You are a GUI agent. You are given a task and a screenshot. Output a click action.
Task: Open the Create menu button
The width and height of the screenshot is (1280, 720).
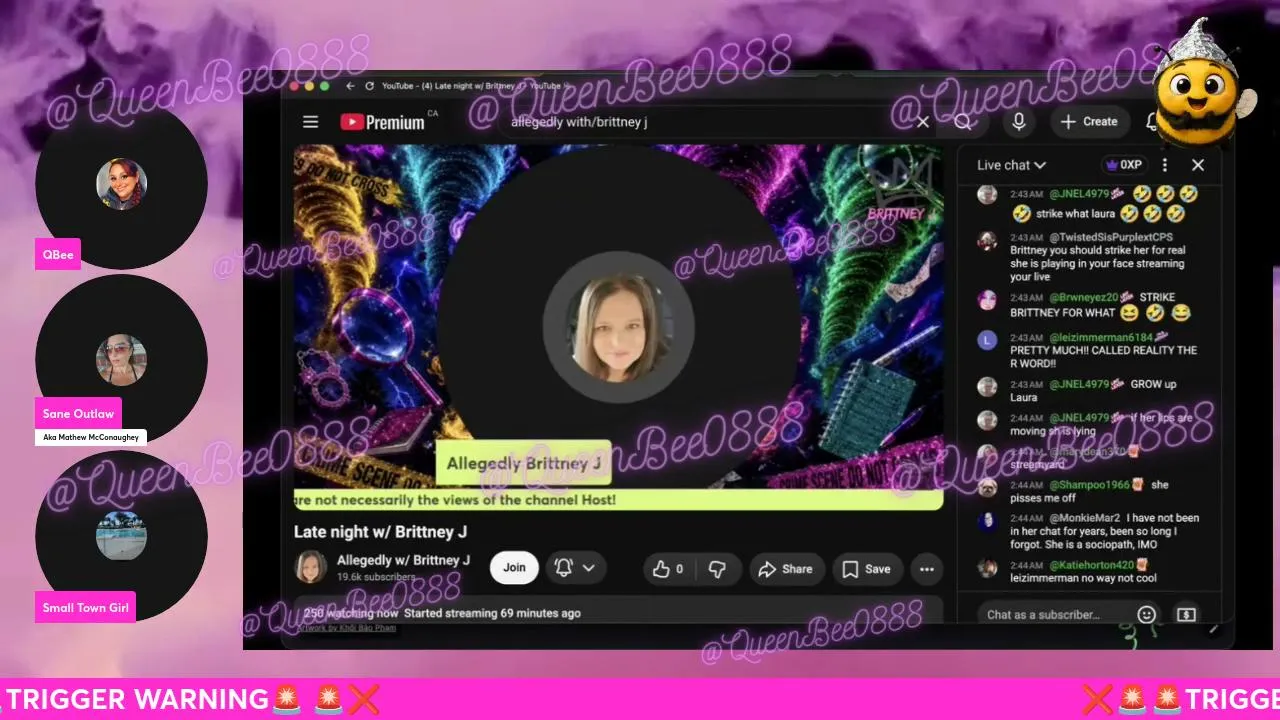pyautogui.click(x=1089, y=122)
